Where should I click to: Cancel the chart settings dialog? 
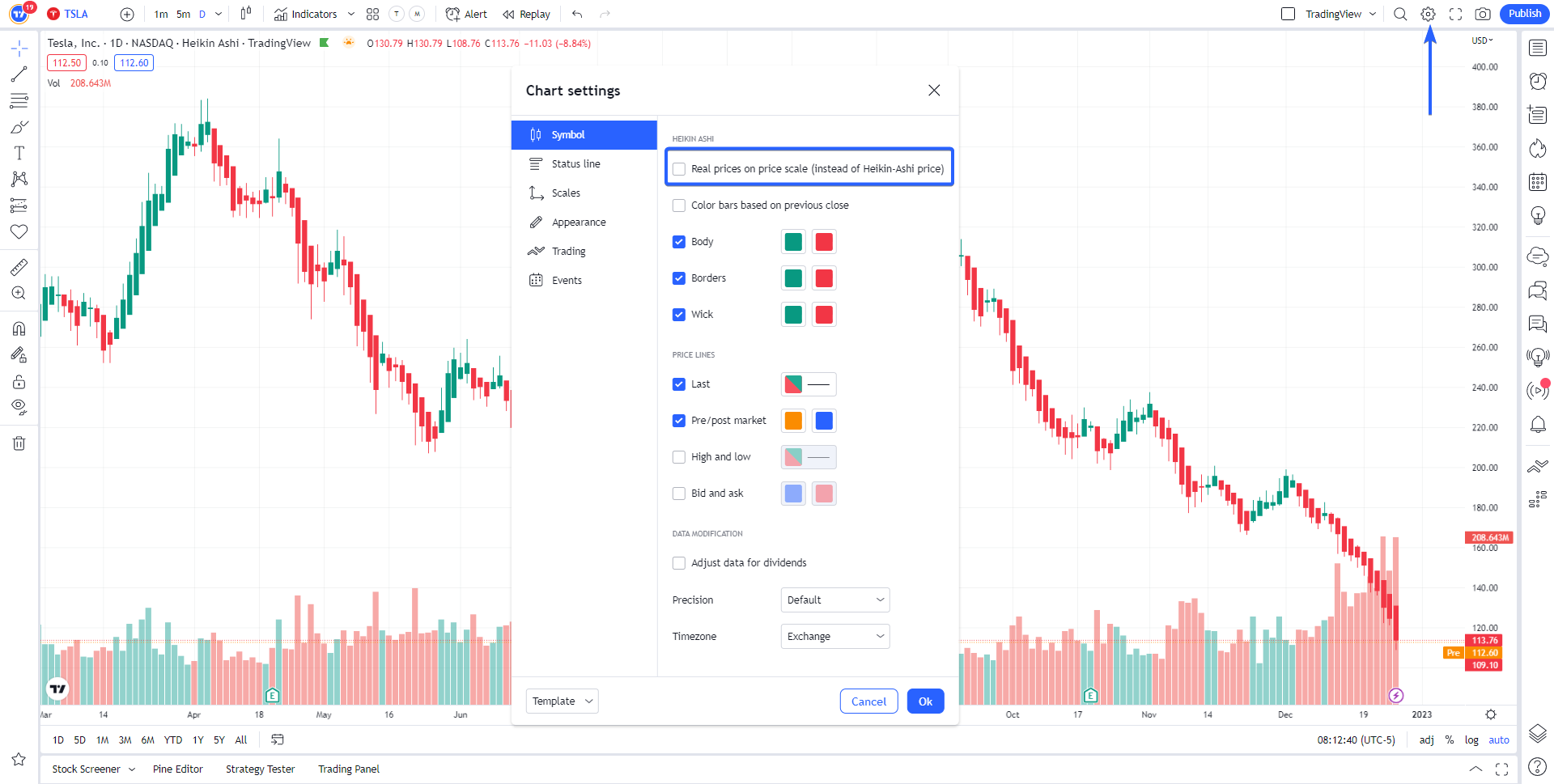pyautogui.click(x=868, y=701)
